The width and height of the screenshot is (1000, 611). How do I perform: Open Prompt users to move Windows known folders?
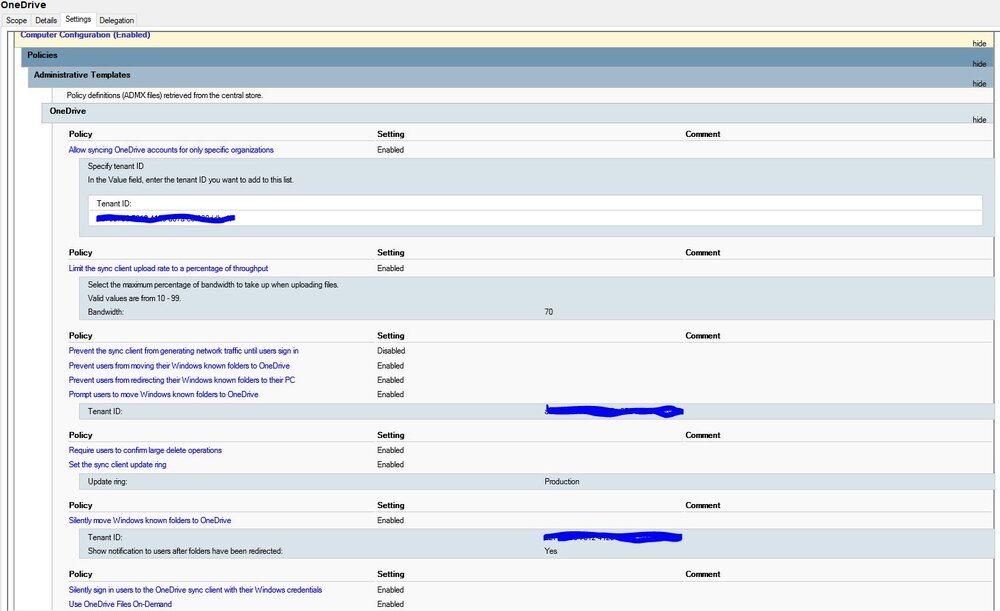coord(163,395)
